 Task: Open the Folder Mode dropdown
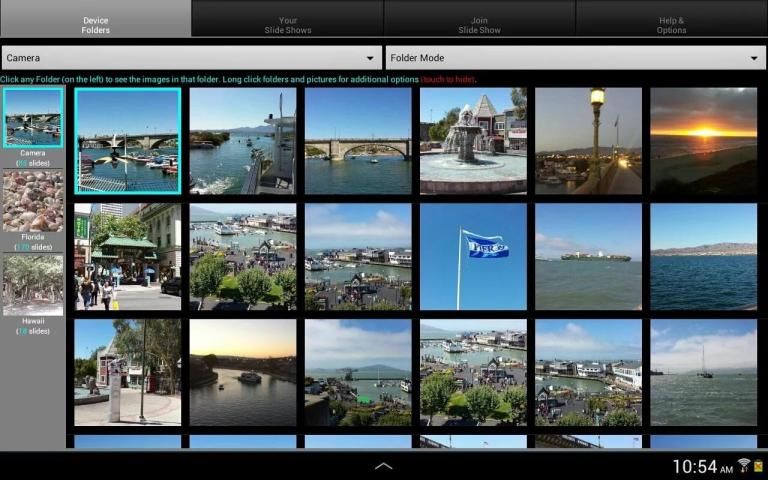click(x=575, y=58)
